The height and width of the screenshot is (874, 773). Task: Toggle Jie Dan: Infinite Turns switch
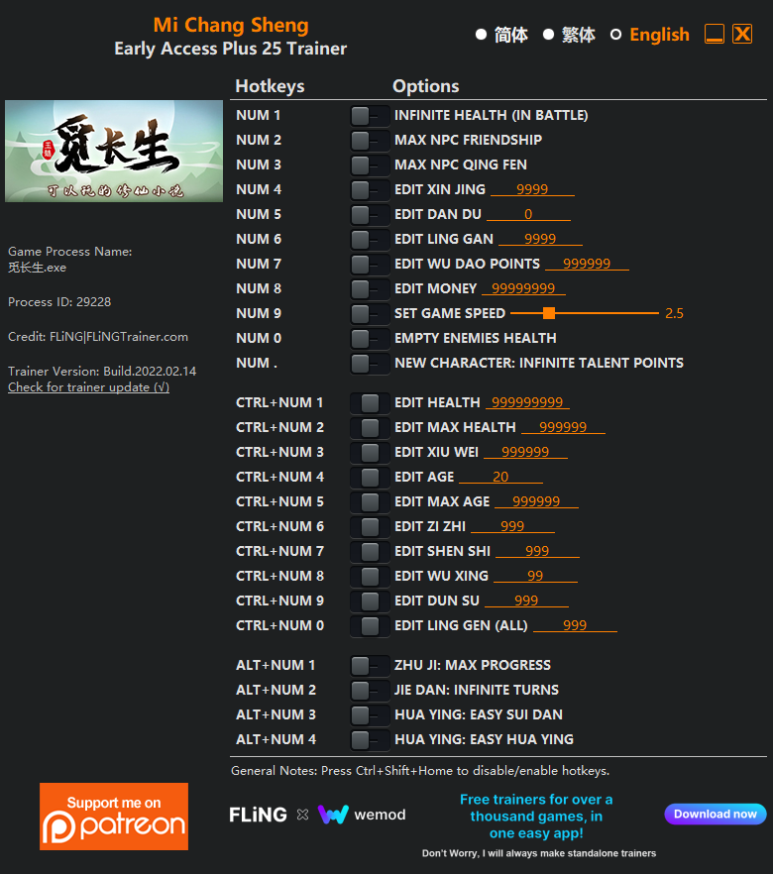tap(370, 691)
